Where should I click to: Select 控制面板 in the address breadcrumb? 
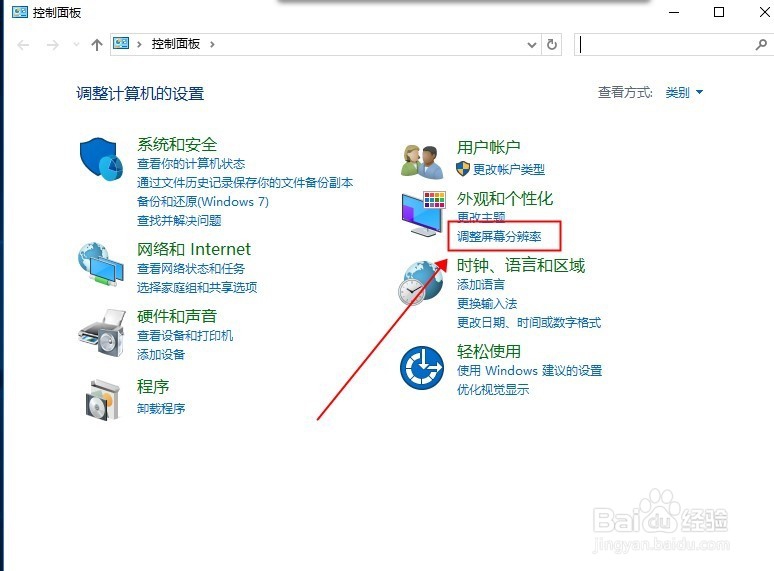176,44
